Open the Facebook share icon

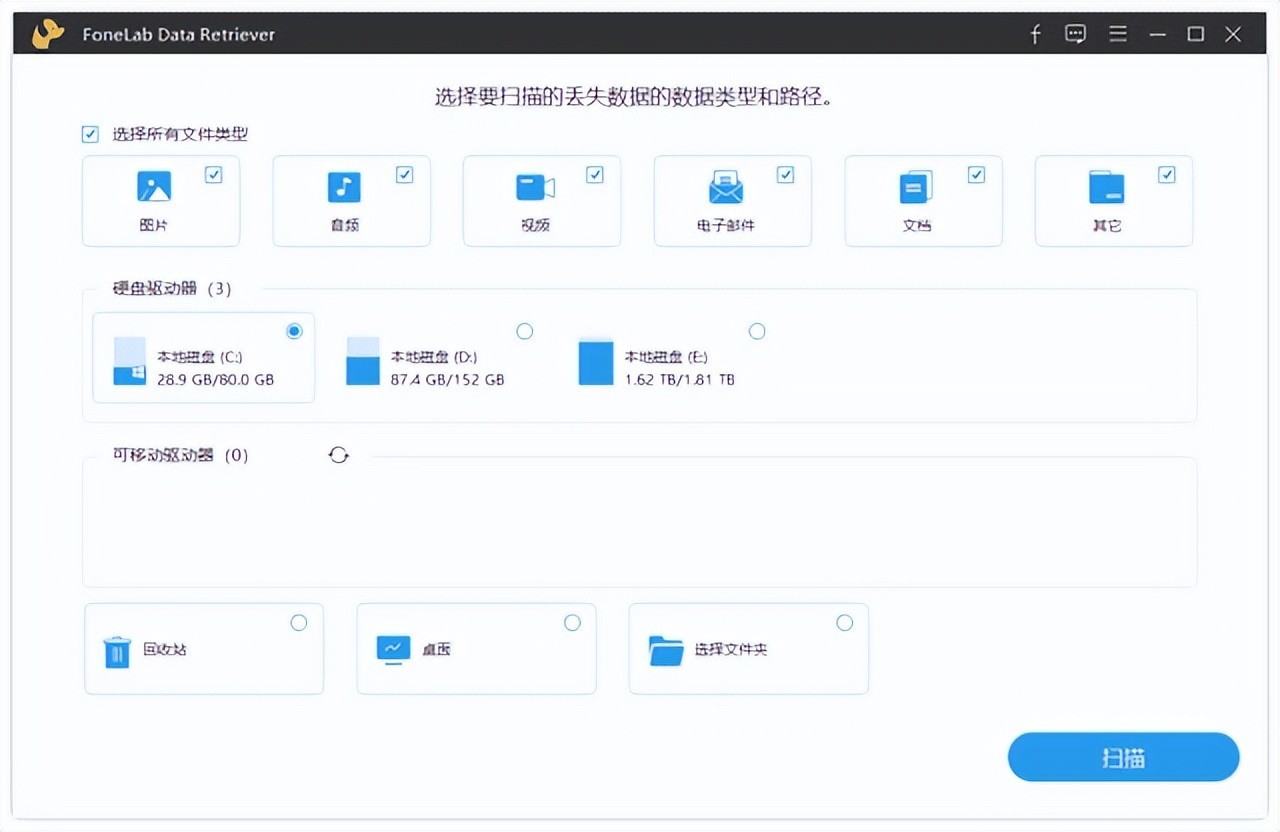click(1035, 35)
